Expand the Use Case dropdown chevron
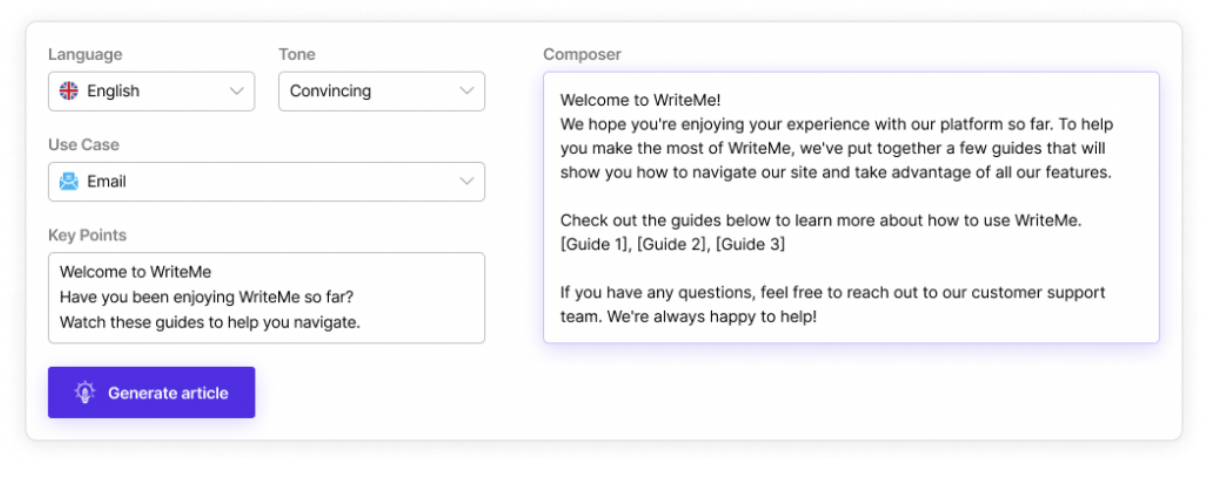The image size is (1228, 484). click(467, 182)
